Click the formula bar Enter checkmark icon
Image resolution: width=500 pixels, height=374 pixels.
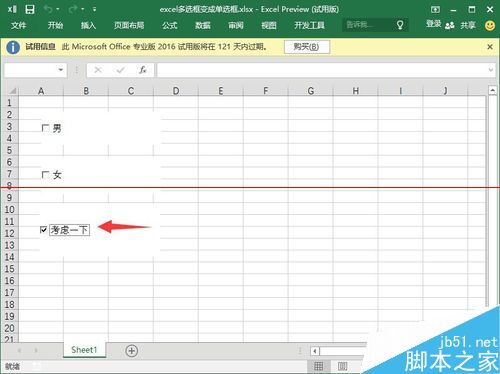[x=120, y=70]
